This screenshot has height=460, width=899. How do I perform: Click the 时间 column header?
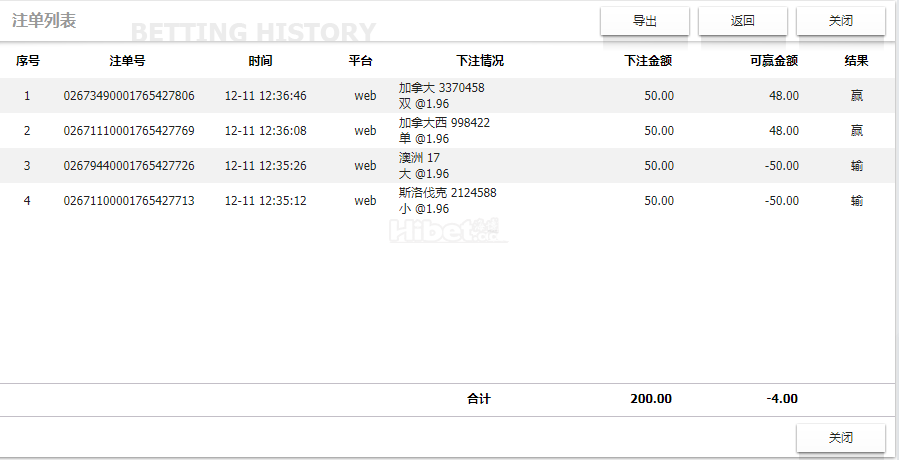(260, 61)
